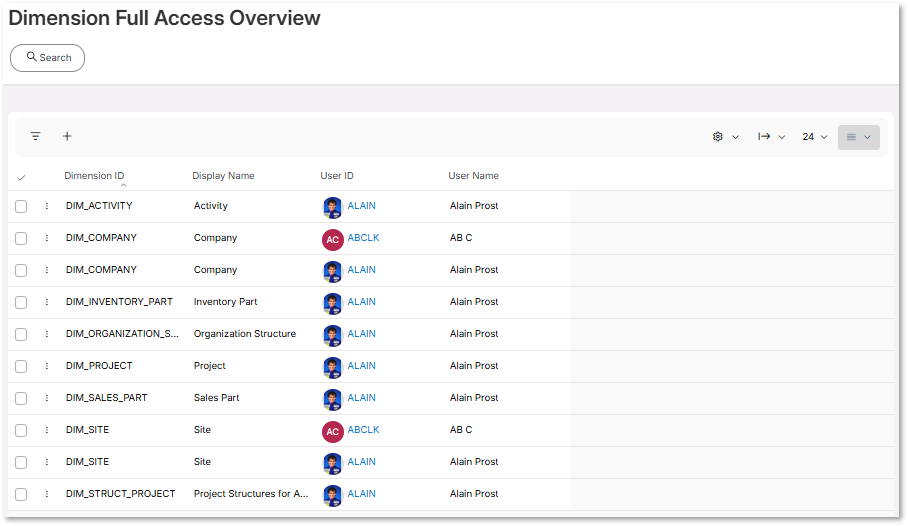Click AC avatar in DIM_SITE row
The width and height of the screenshot is (908, 526).
(332, 432)
